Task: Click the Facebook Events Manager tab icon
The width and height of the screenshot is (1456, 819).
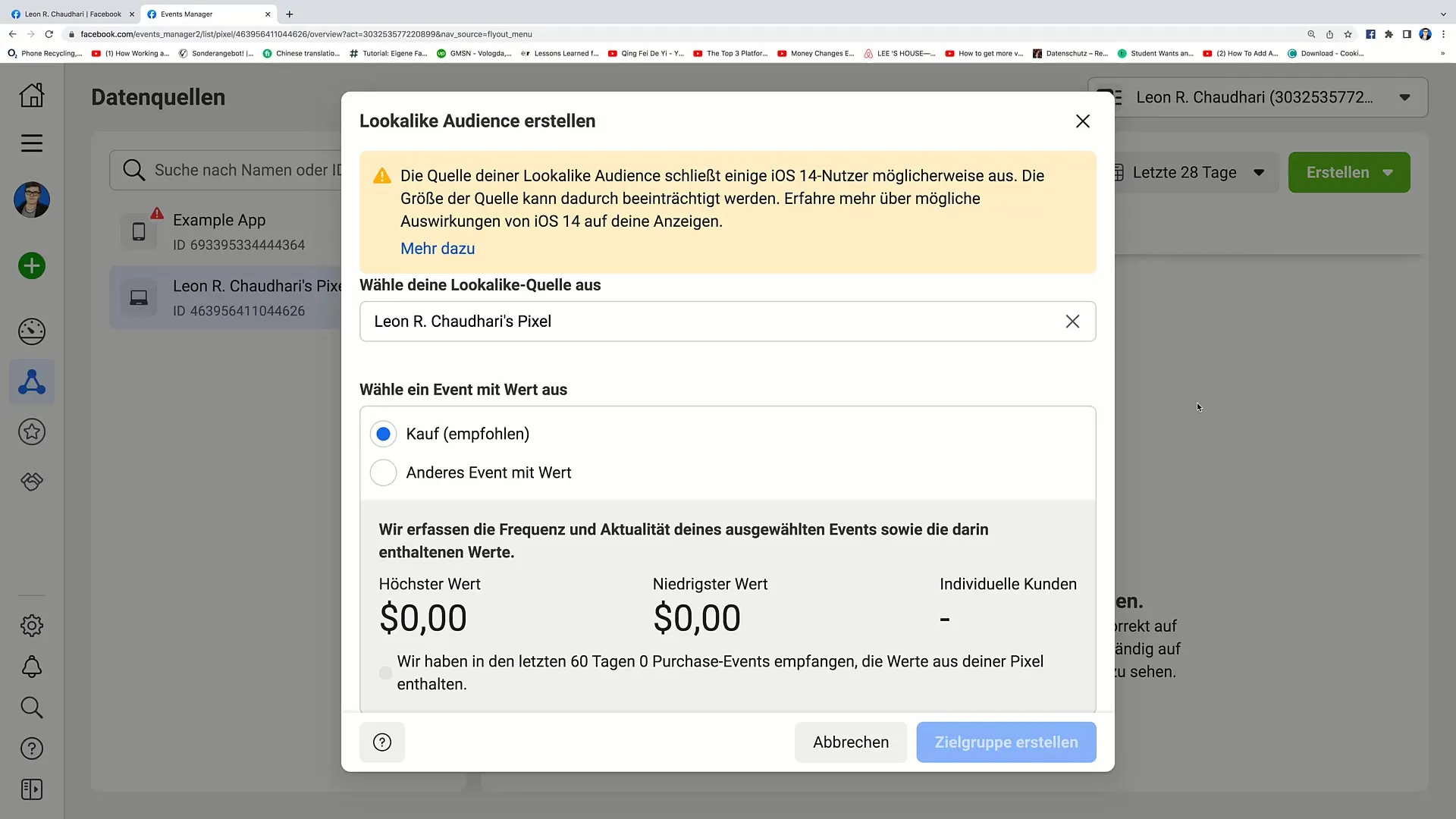Action: coord(152,13)
